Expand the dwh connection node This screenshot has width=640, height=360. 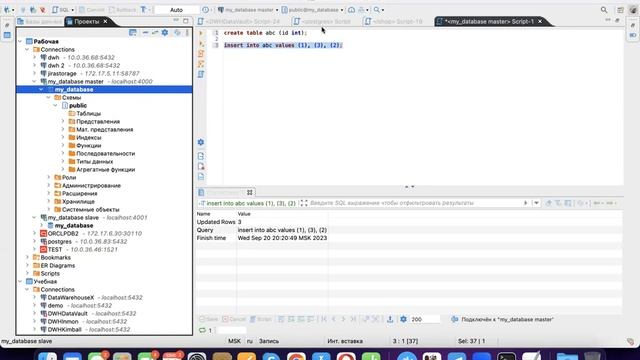tap(35, 58)
